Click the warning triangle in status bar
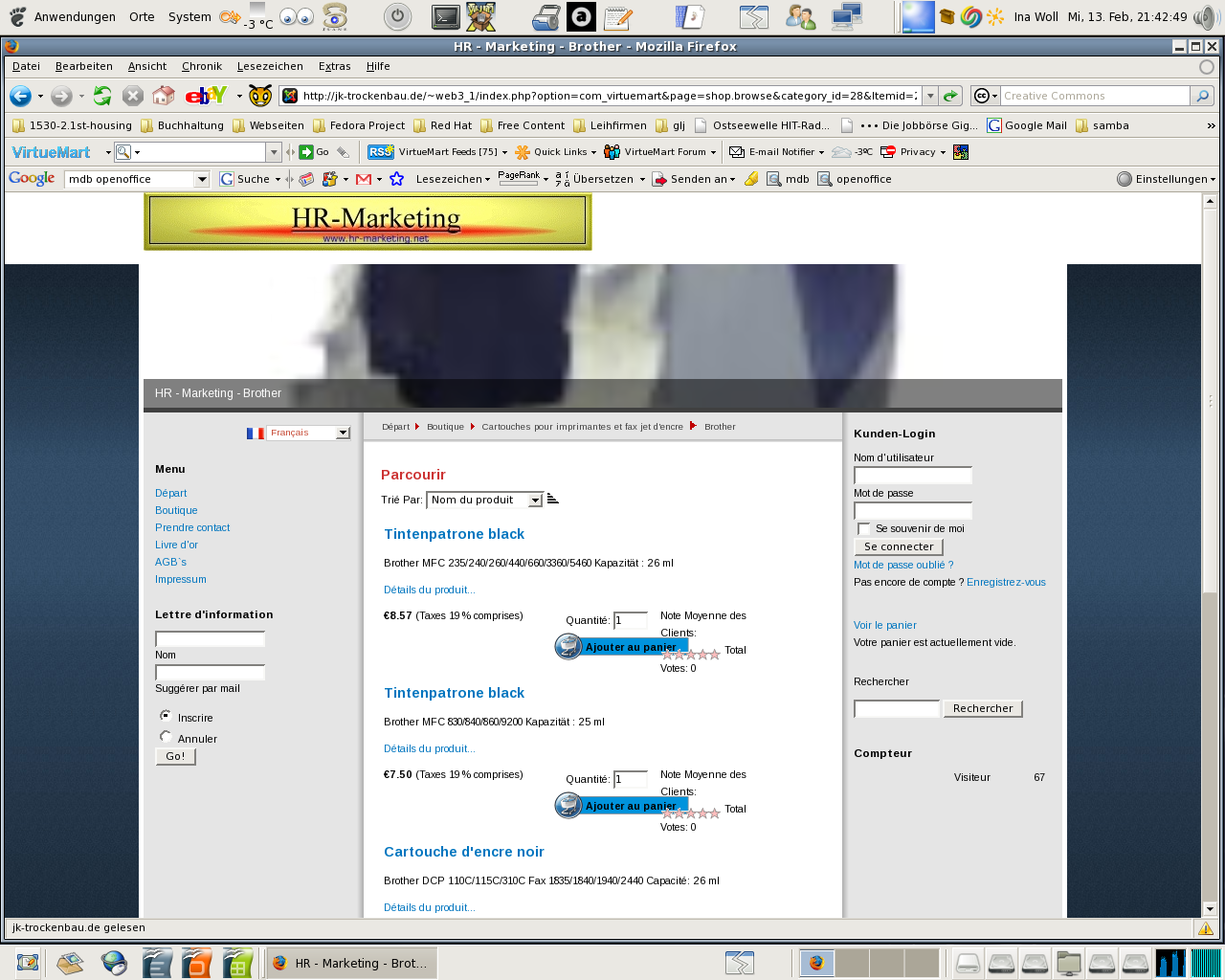 pos(1206,928)
